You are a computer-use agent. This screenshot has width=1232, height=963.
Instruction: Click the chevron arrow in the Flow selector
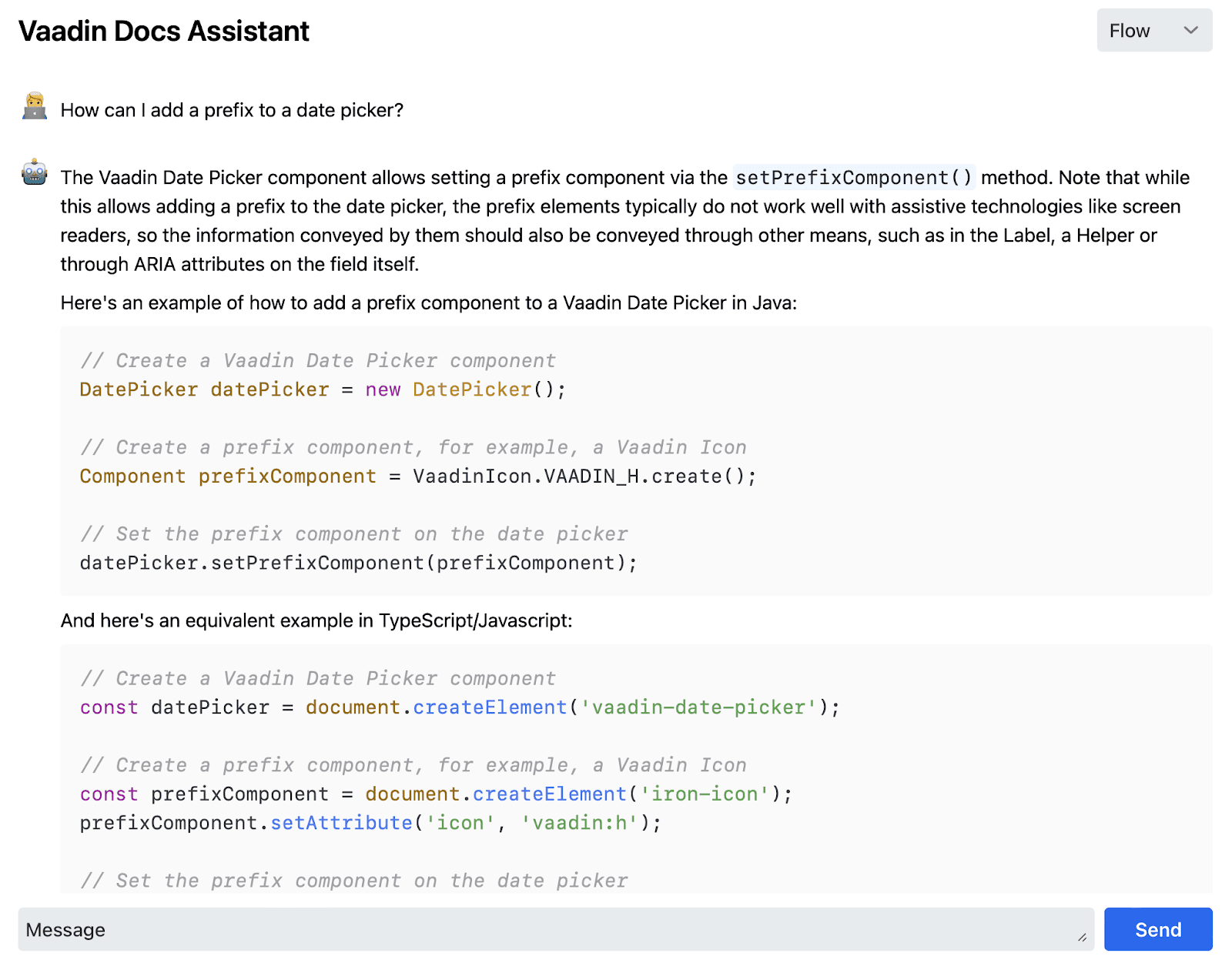tap(1190, 31)
